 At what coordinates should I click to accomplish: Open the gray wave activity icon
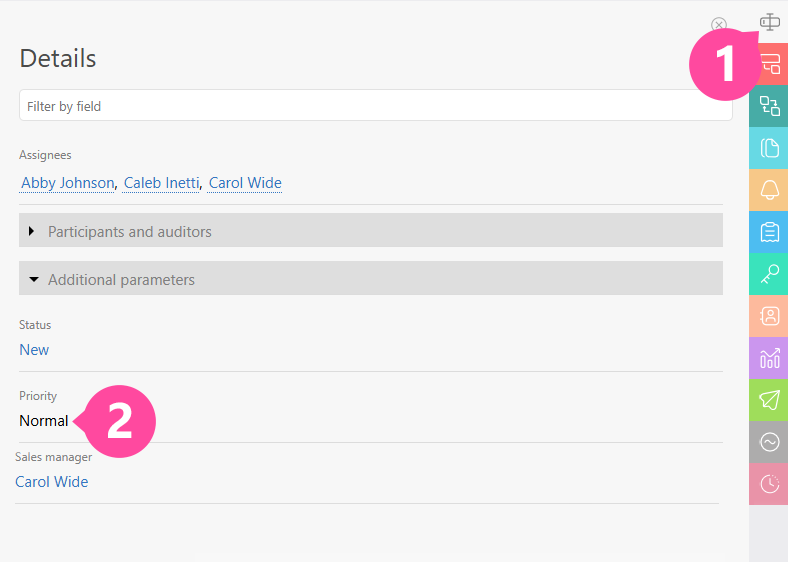(769, 442)
